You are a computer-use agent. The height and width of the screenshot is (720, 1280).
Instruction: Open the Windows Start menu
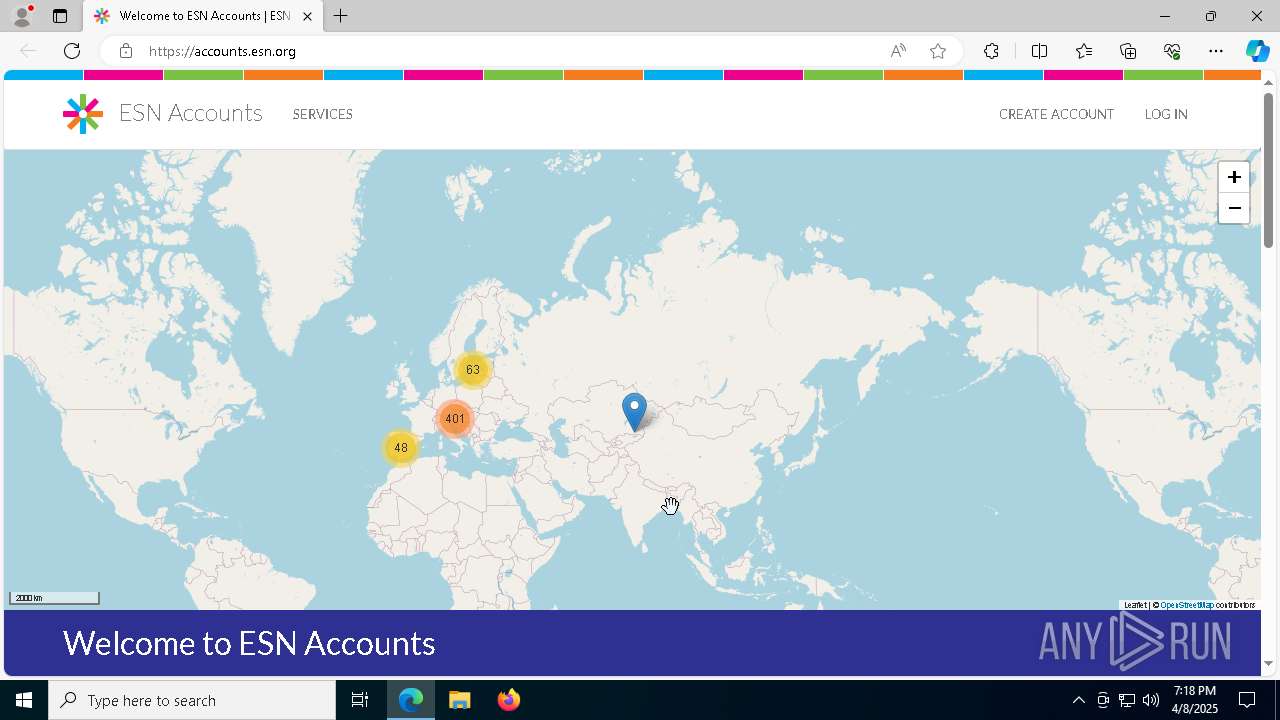point(24,700)
